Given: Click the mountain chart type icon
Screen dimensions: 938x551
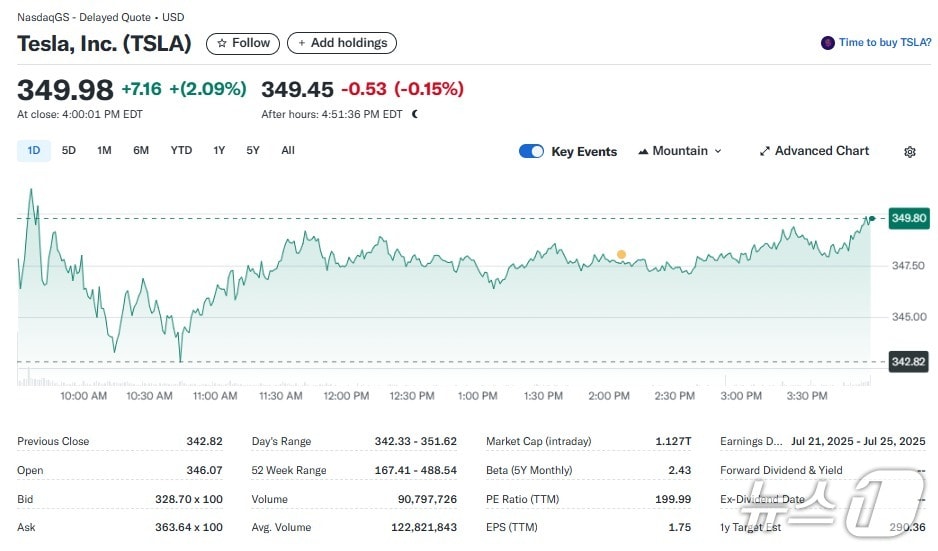Looking at the screenshot, I should coord(643,152).
